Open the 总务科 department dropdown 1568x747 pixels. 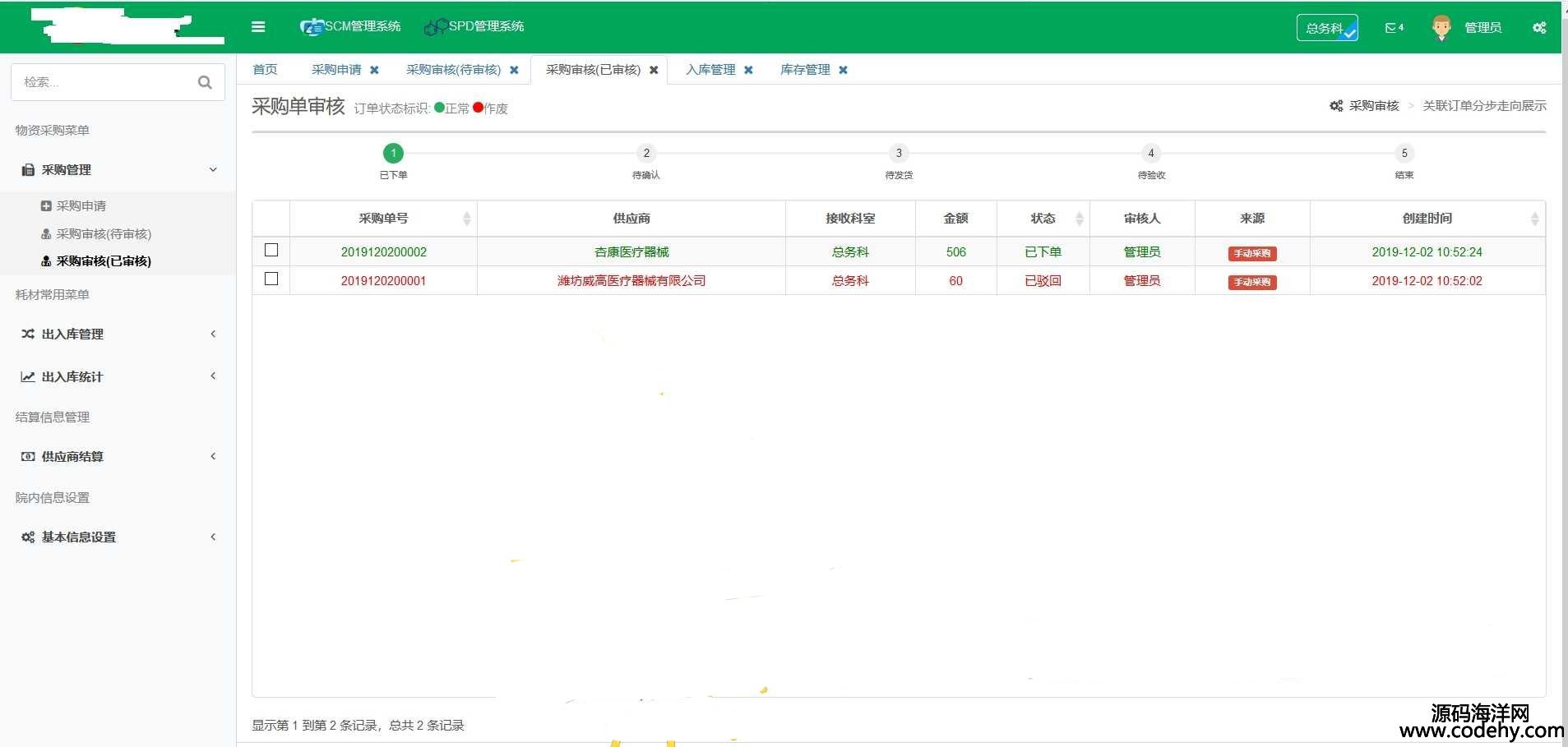point(1327,28)
